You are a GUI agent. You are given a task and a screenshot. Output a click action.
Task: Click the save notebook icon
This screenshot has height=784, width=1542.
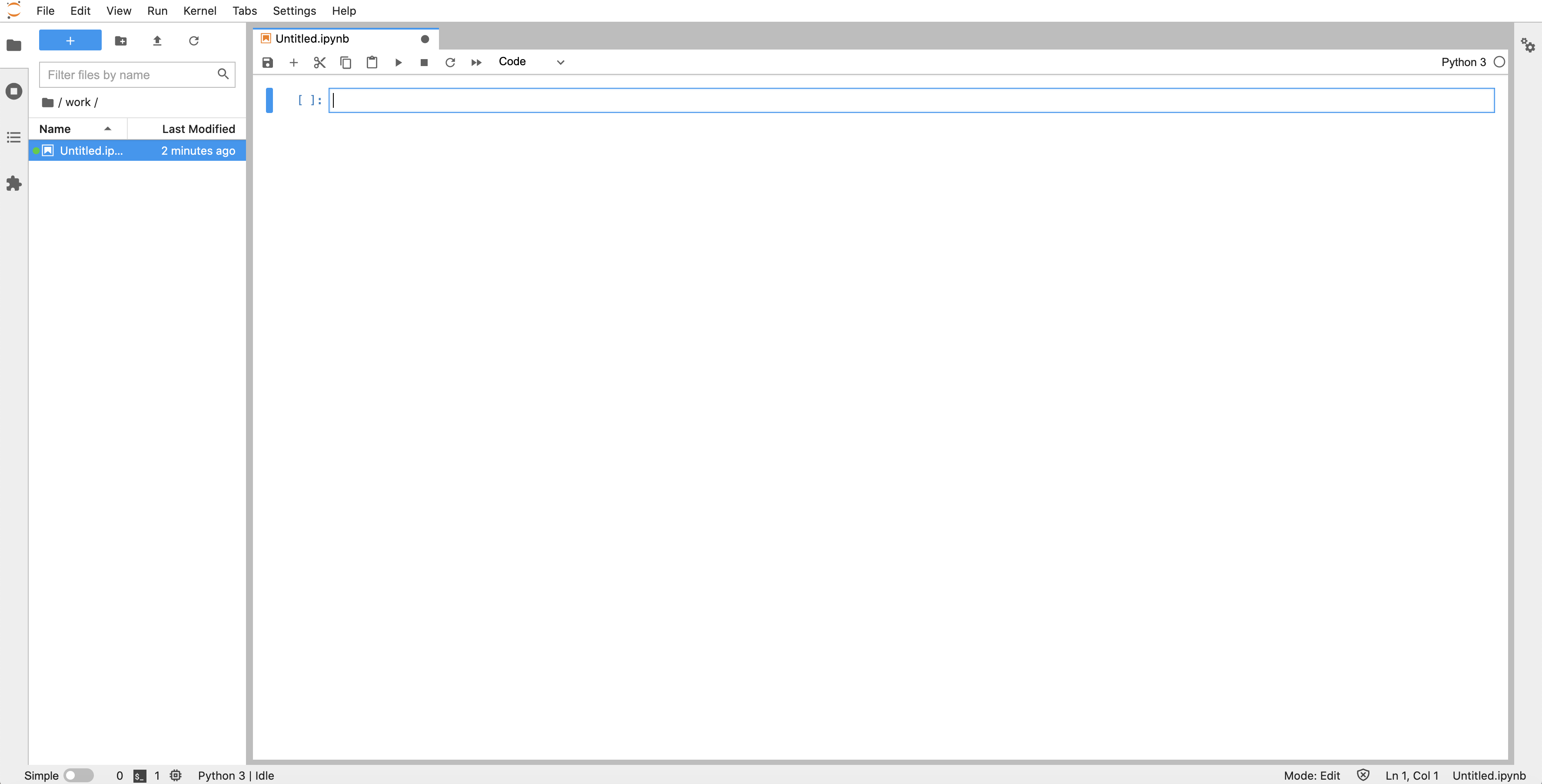[268, 62]
